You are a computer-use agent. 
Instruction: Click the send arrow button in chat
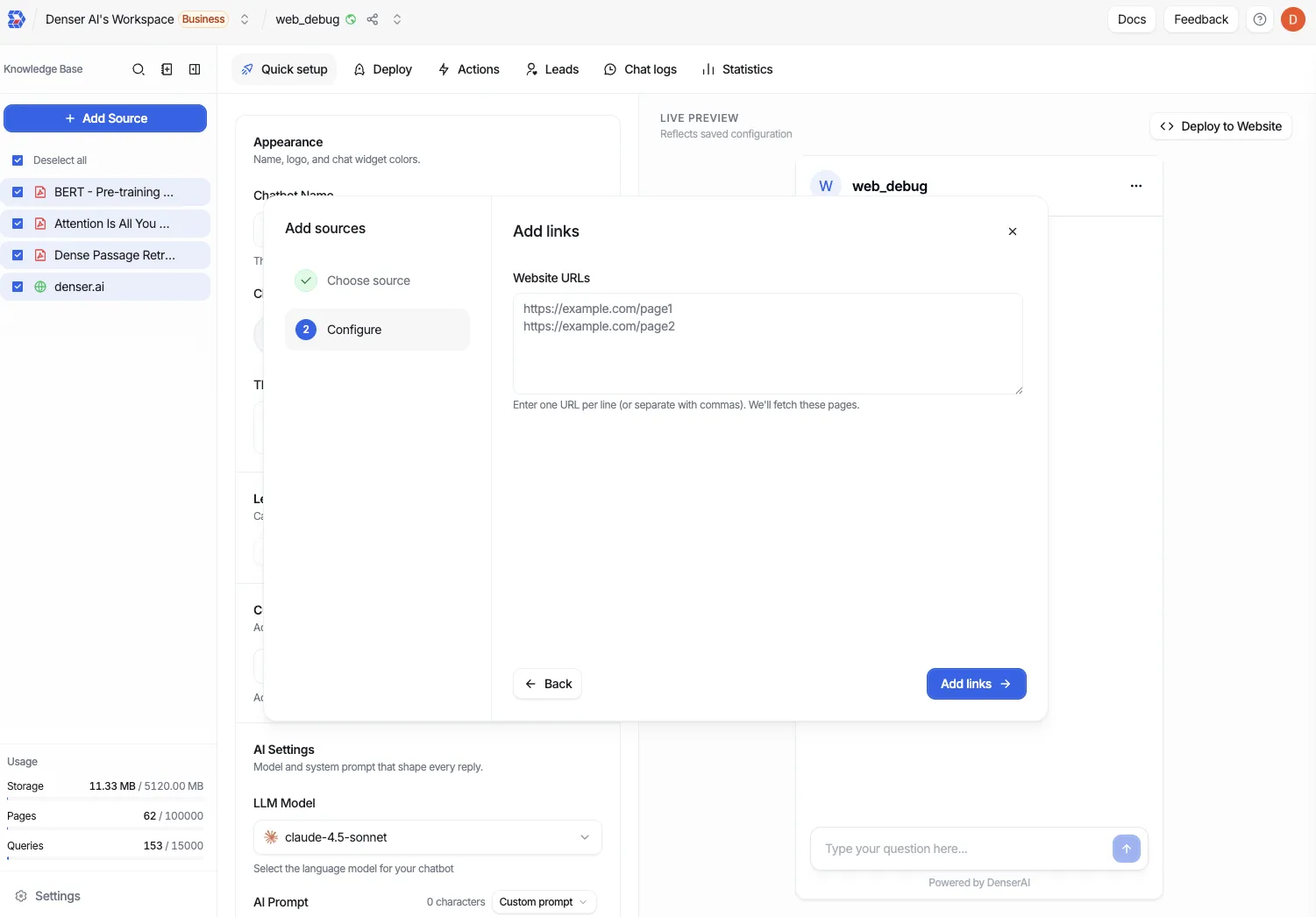pyautogui.click(x=1127, y=849)
